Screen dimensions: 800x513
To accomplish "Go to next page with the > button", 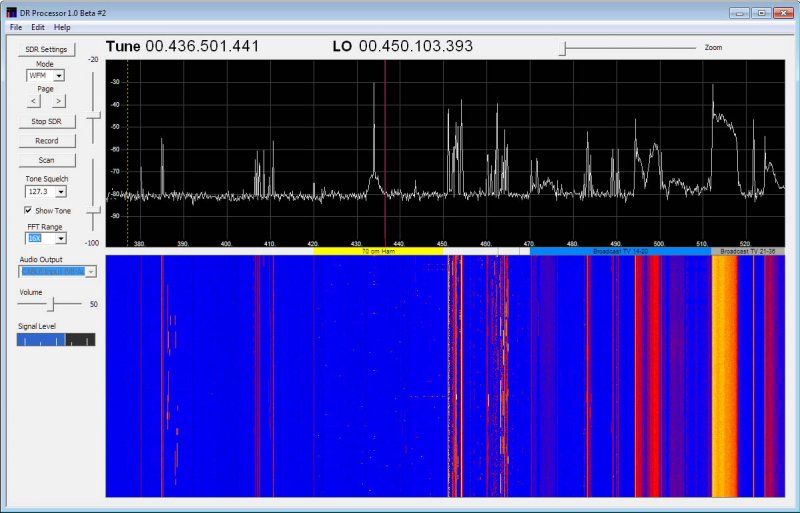I will click(x=59, y=101).
